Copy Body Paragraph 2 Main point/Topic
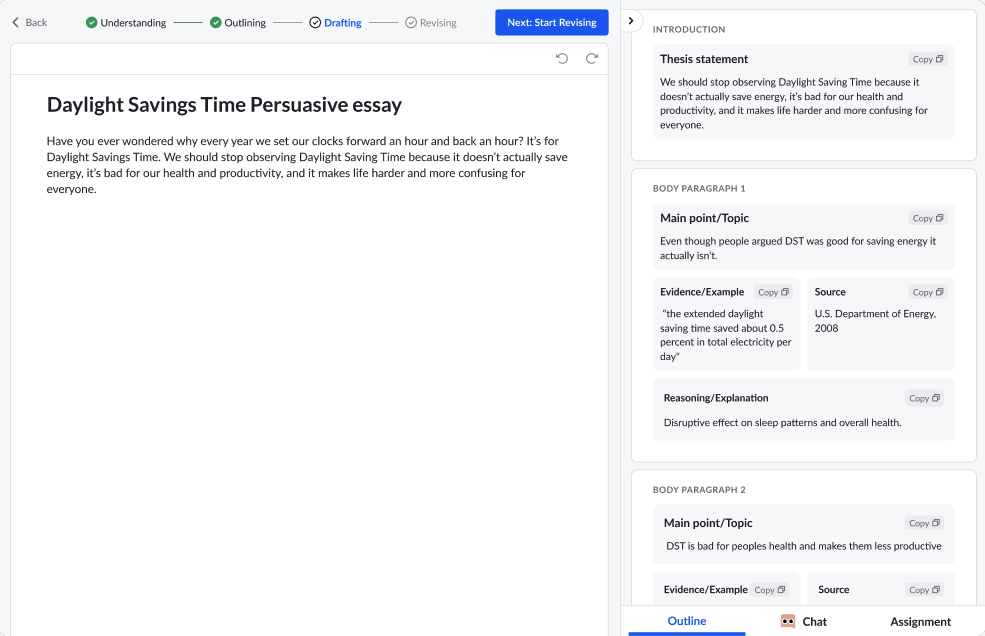The height and width of the screenshot is (636, 985). [x=924, y=524]
